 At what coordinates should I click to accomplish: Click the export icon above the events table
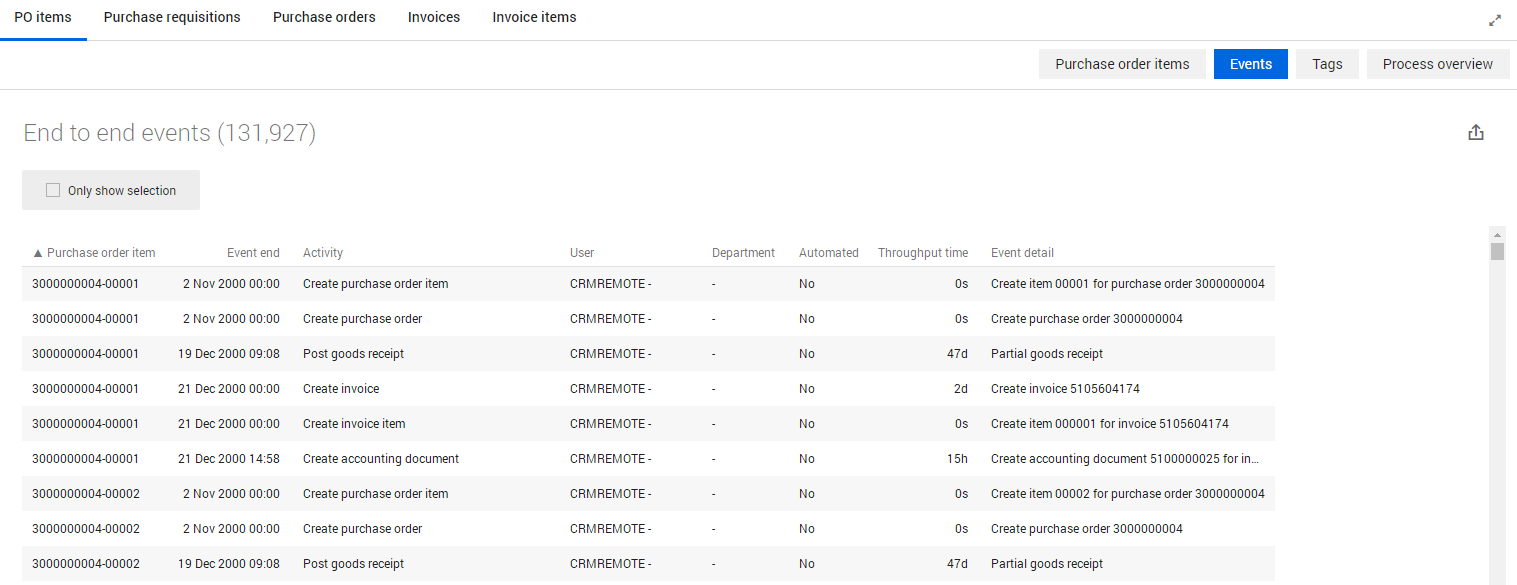pos(1475,133)
